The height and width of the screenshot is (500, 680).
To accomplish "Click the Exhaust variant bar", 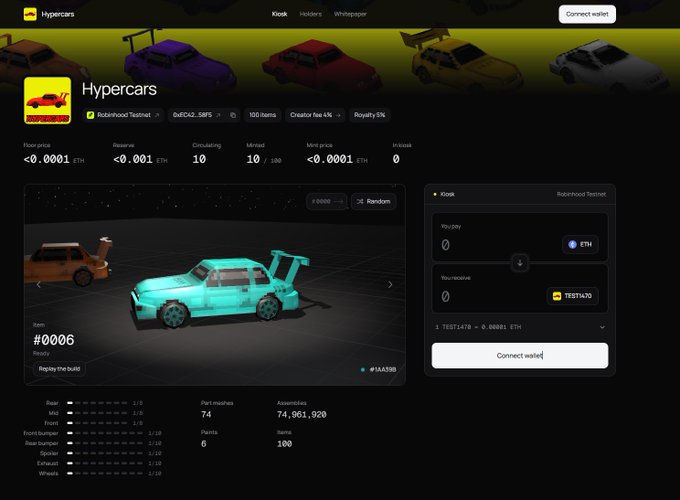I will [105, 463].
